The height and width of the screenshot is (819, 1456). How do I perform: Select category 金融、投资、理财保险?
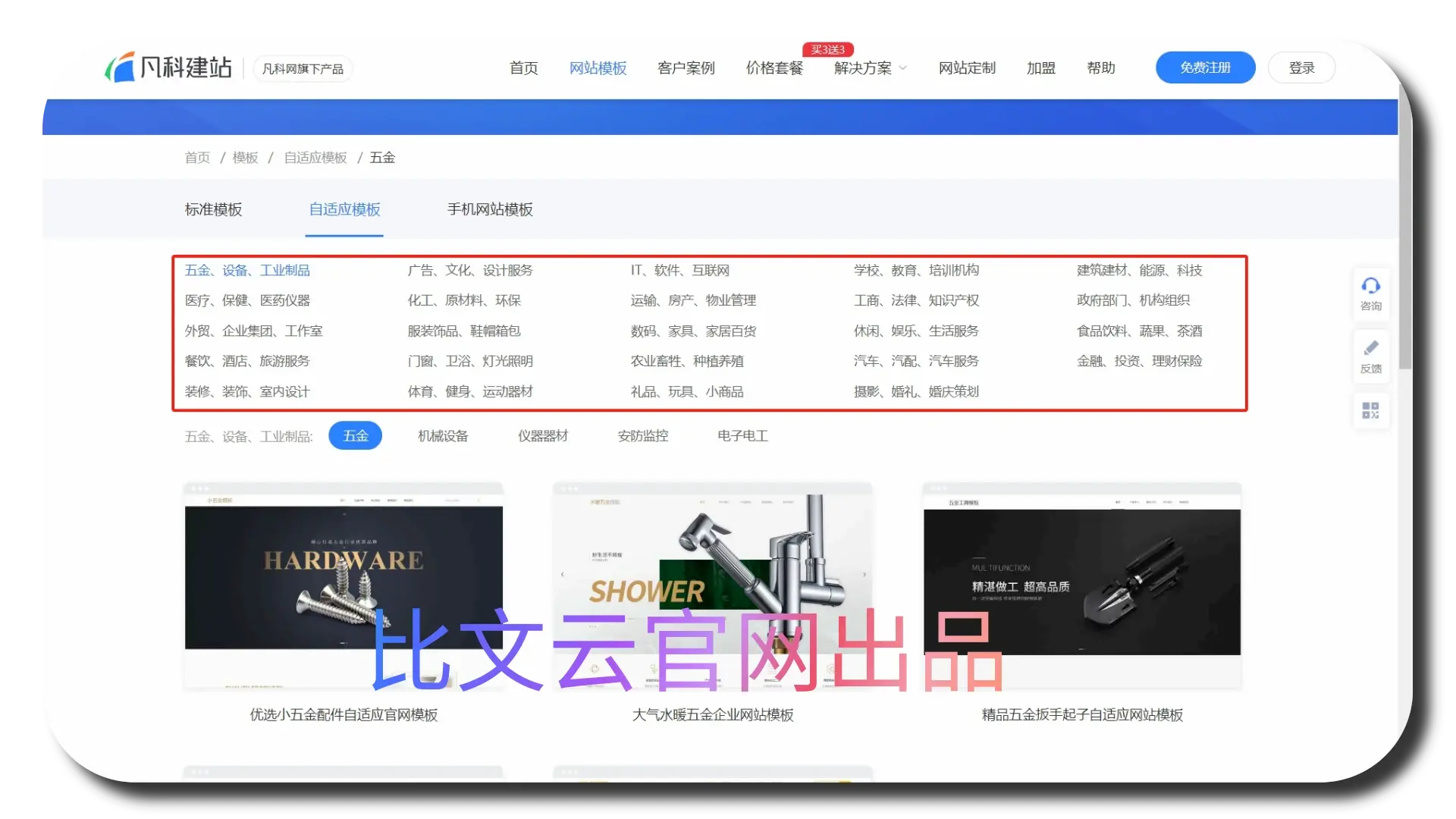1140,362
